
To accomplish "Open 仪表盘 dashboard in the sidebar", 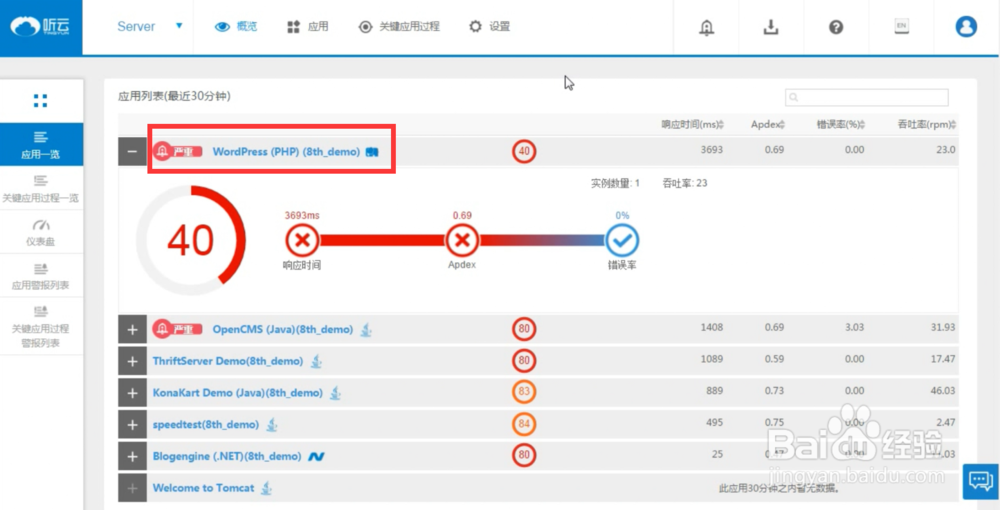I will (41, 232).
